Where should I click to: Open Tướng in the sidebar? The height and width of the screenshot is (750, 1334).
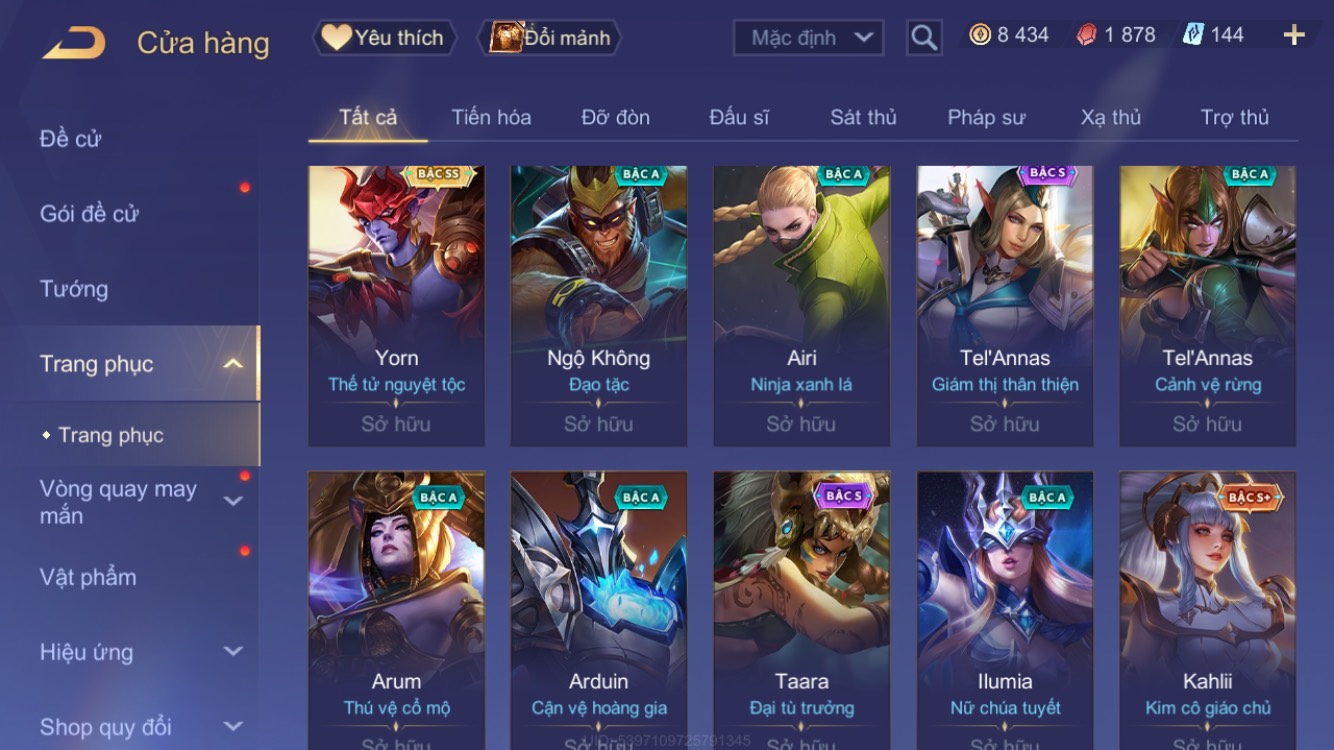pyautogui.click(x=74, y=289)
